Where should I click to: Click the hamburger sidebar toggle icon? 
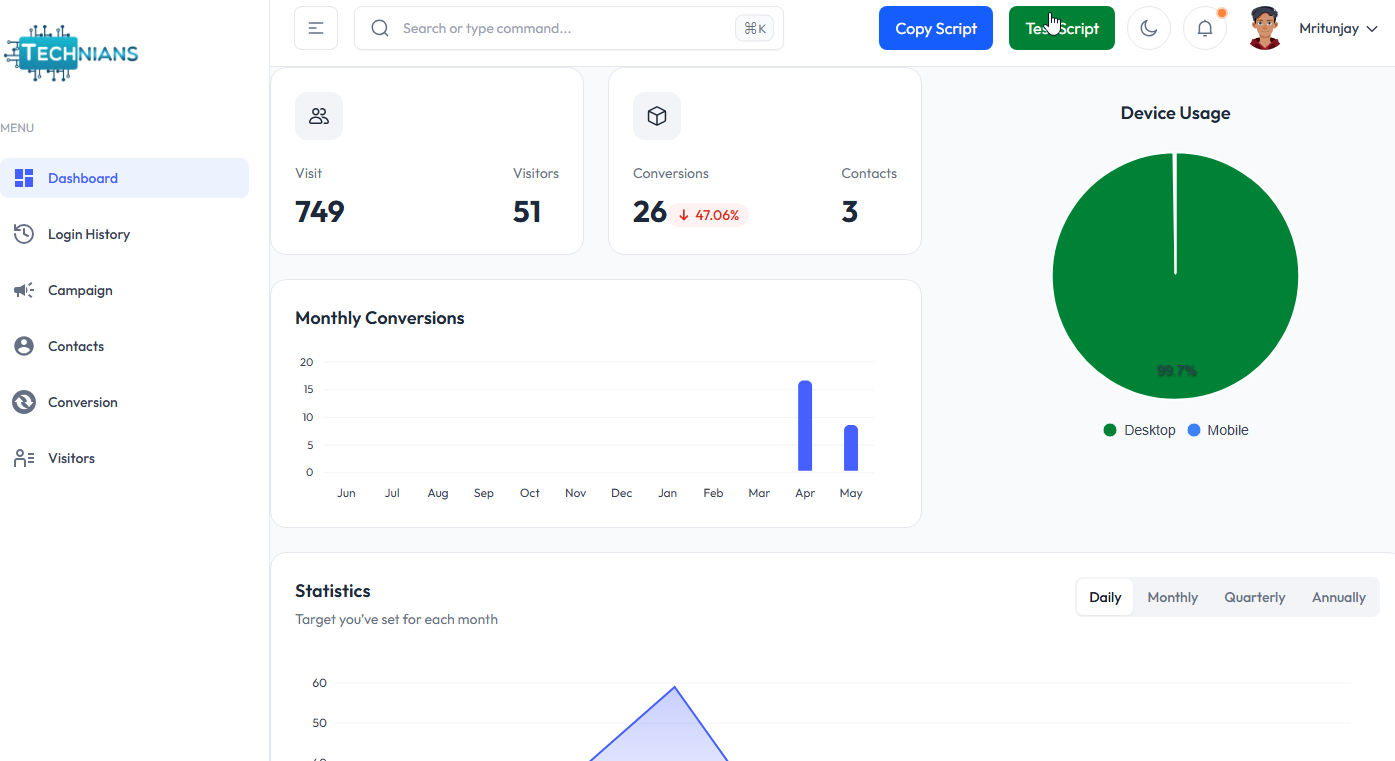pyautogui.click(x=316, y=28)
